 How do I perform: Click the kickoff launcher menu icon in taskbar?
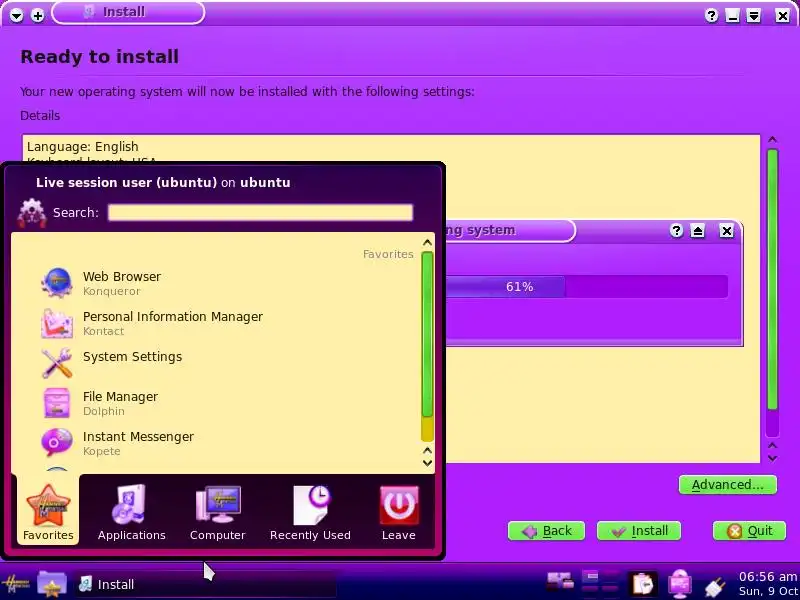click(x=15, y=583)
